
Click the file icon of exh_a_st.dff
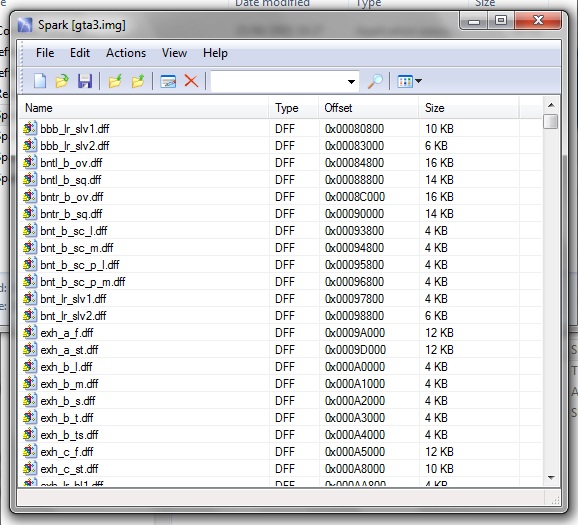[x=30, y=350]
